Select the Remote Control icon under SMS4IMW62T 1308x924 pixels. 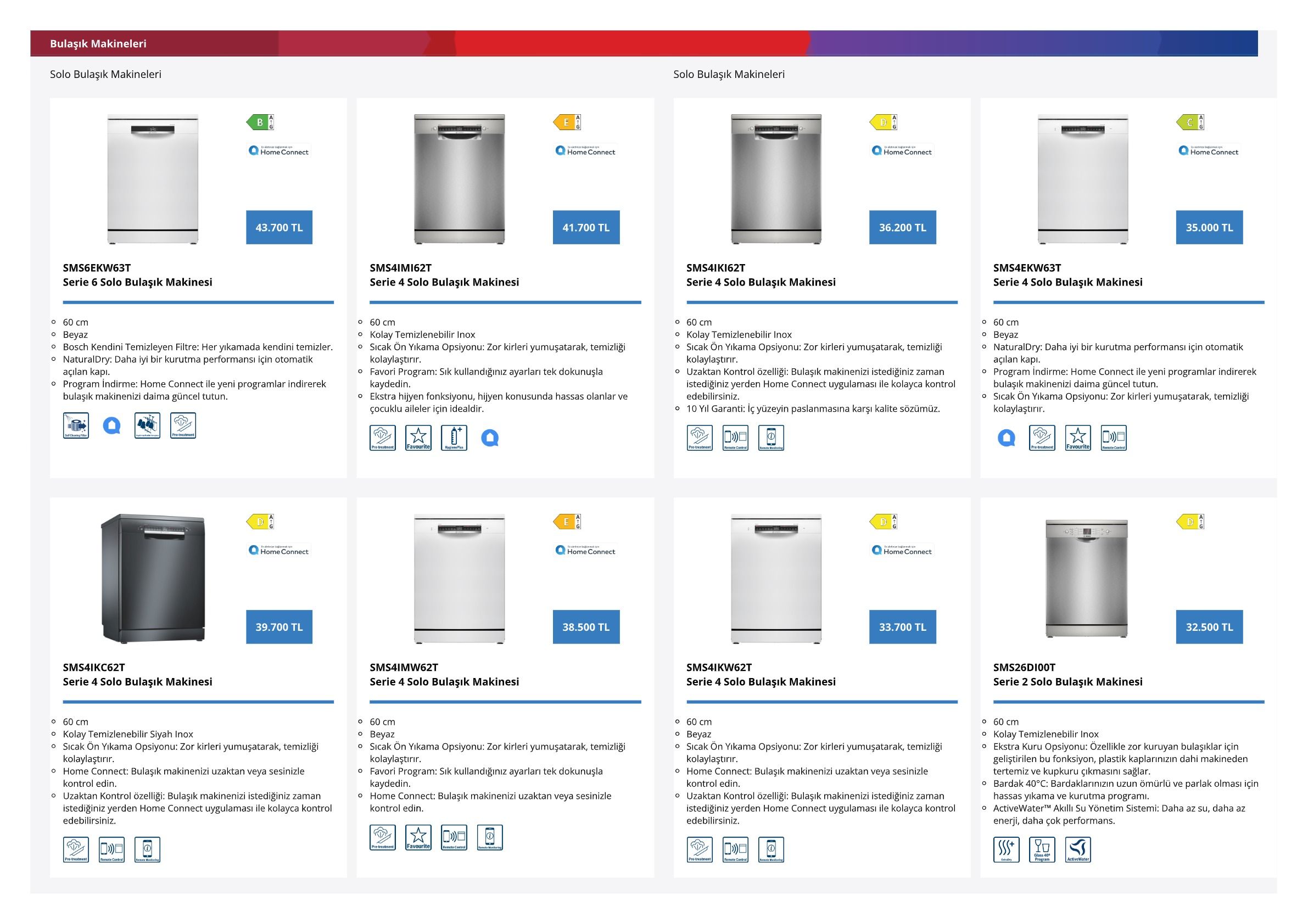click(454, 837)
